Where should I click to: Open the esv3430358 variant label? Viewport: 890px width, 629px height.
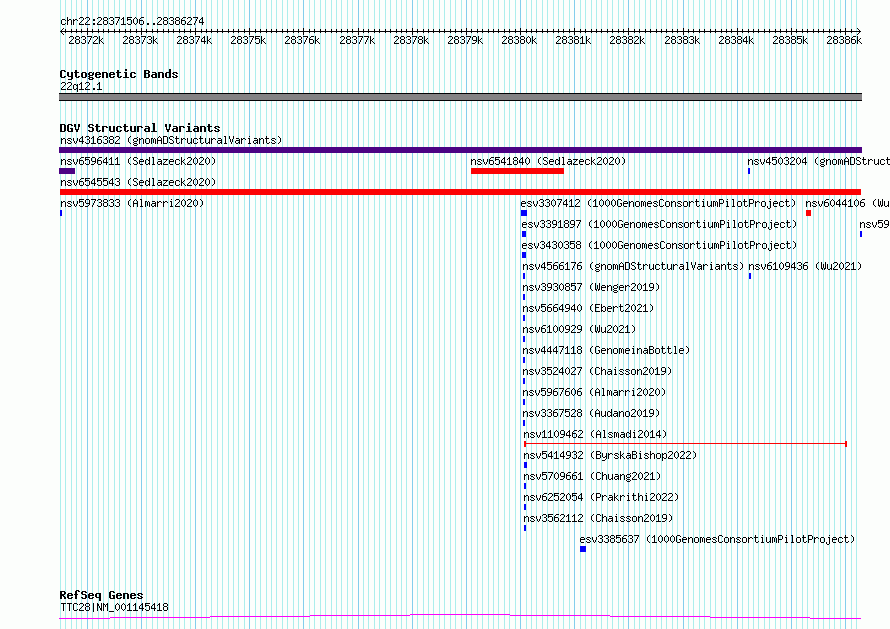tap(659, 245)
